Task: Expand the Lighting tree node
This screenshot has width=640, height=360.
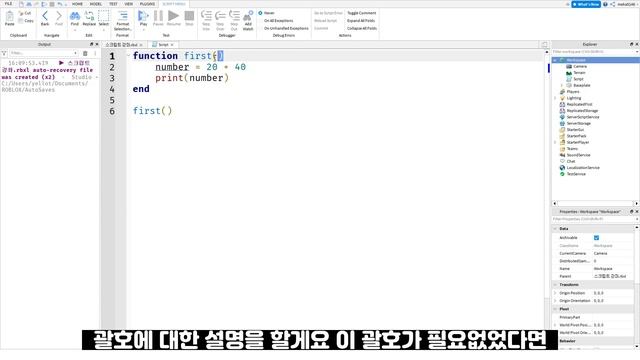Action: 555,98
